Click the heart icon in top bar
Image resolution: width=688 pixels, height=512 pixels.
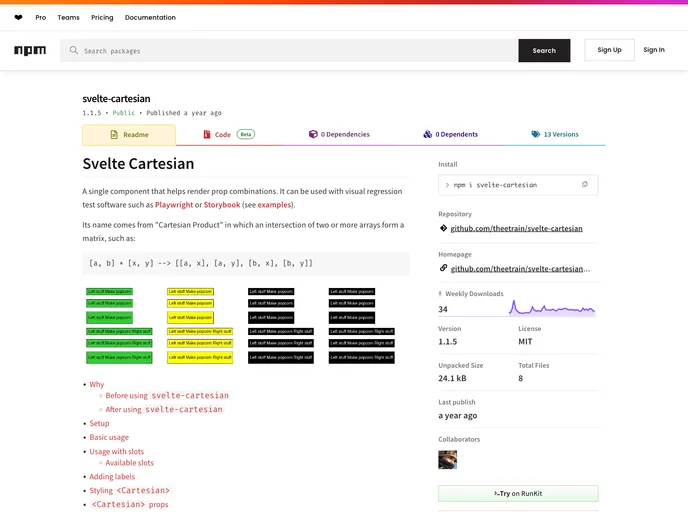tap(18, 18)
